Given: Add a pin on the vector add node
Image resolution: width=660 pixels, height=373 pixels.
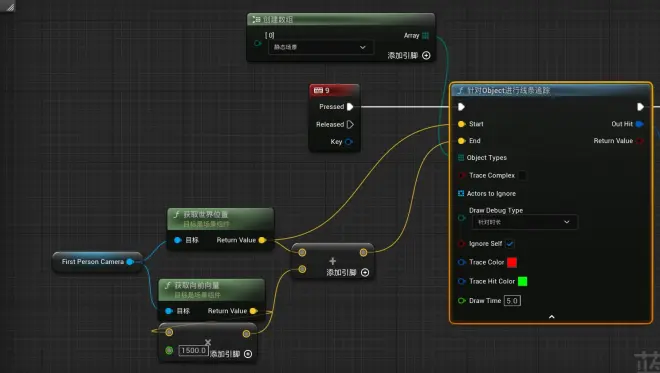Looking at the screenshot, I should pos(348,273).
